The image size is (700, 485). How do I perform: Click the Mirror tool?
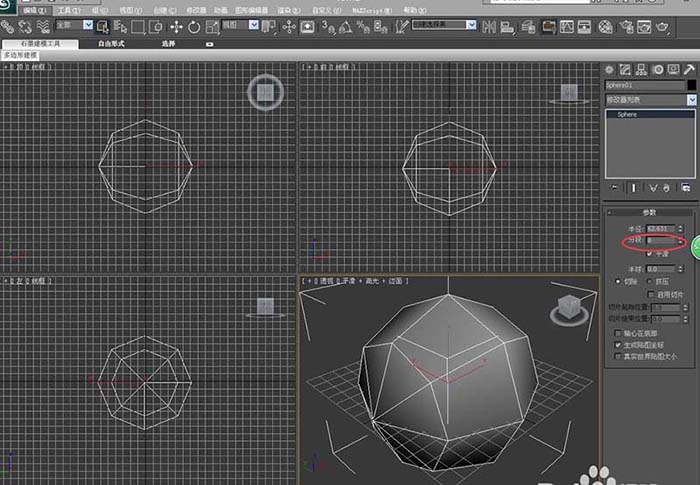click(489, 27)
